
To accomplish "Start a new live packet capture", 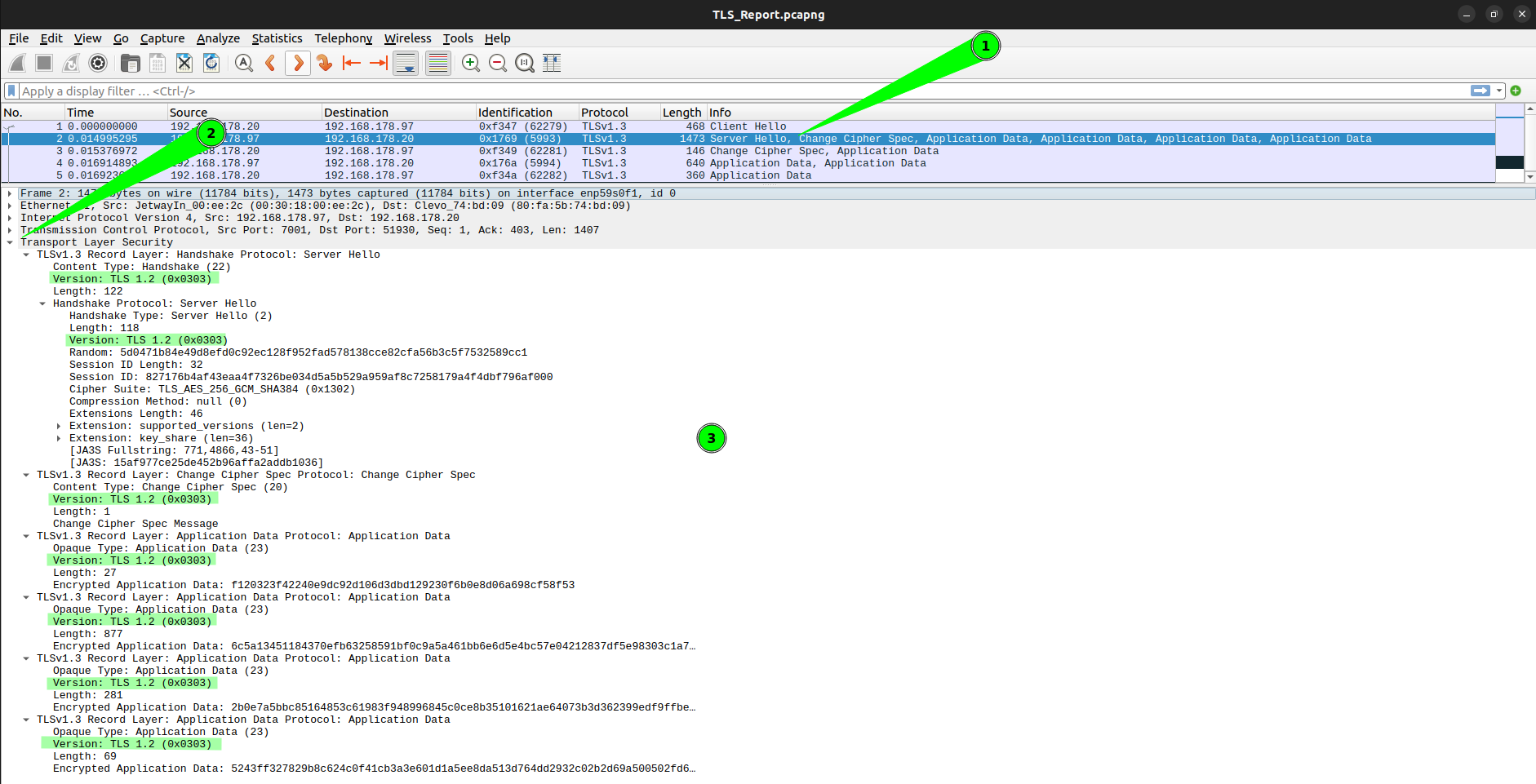I will click(16, 63).
